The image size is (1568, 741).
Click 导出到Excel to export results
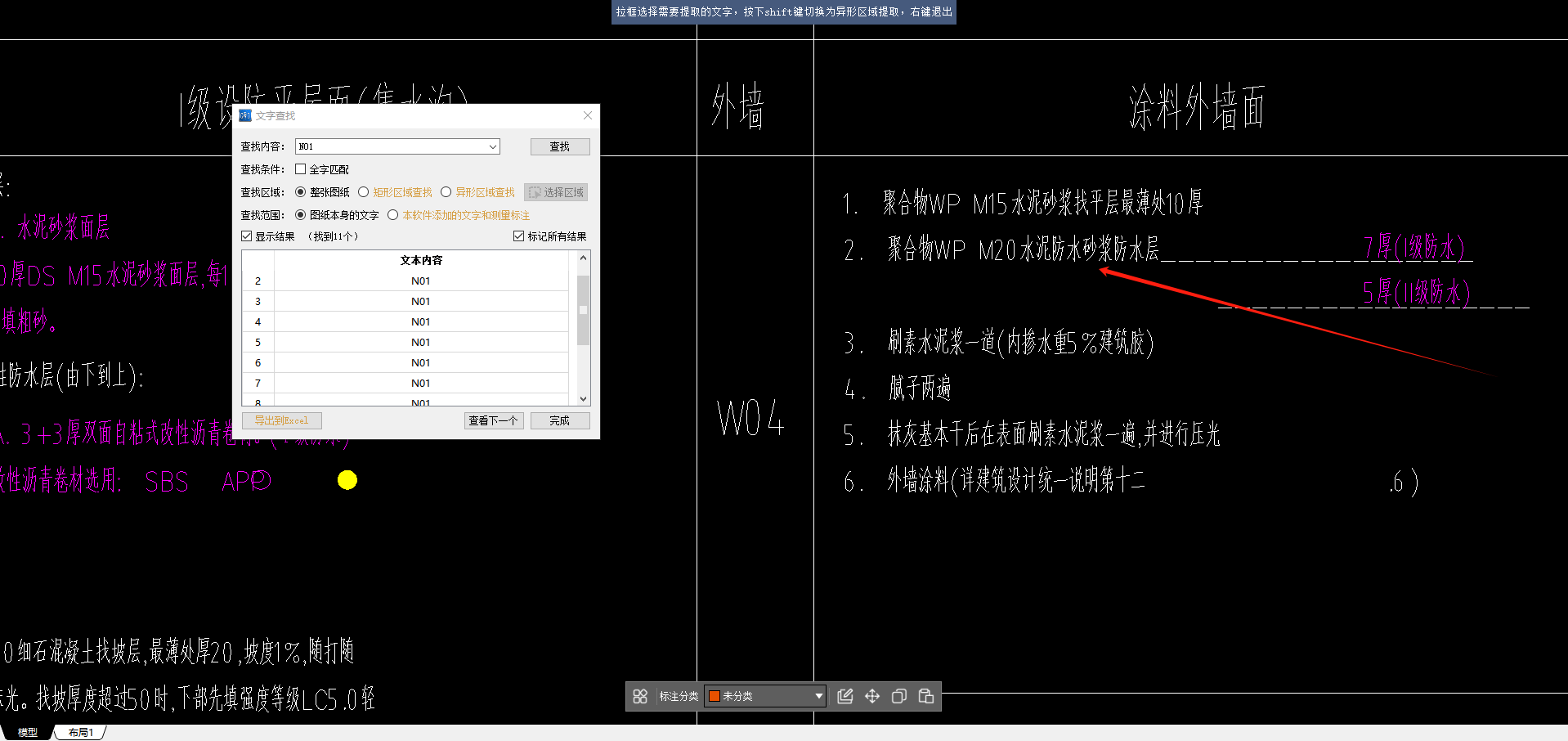pyautogui.click(x=281, y=420)
